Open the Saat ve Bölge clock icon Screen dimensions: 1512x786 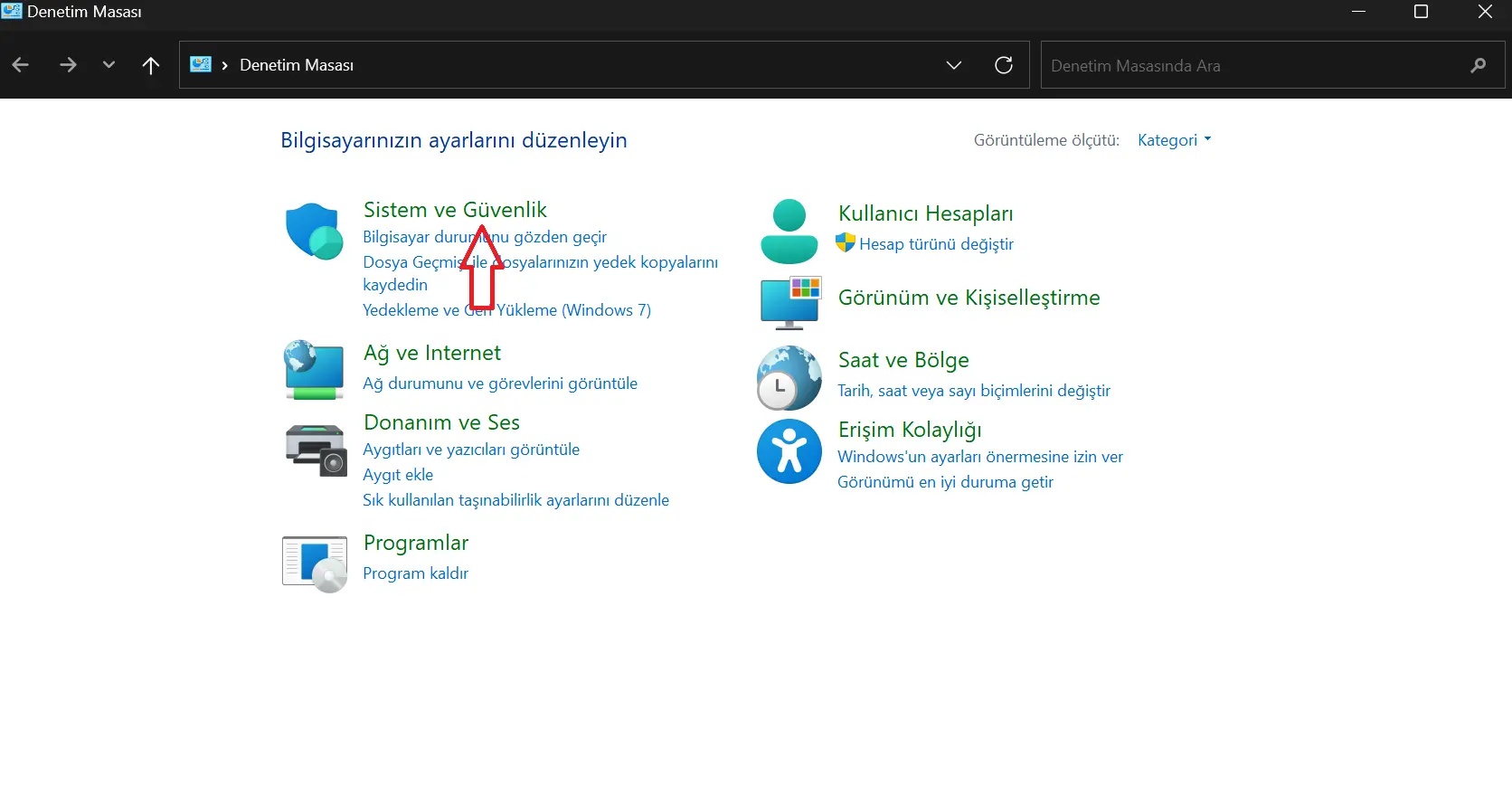(x=789, y=377)
